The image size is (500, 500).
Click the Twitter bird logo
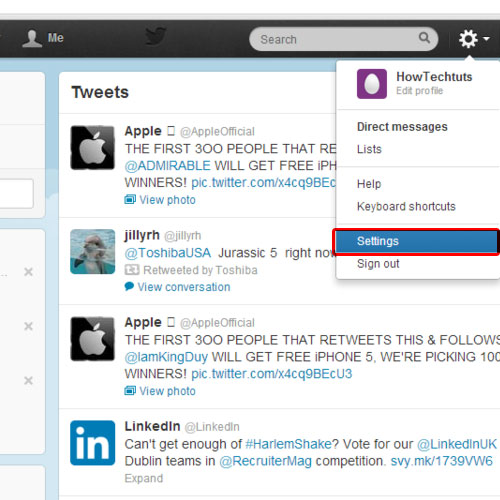point(156,36)
